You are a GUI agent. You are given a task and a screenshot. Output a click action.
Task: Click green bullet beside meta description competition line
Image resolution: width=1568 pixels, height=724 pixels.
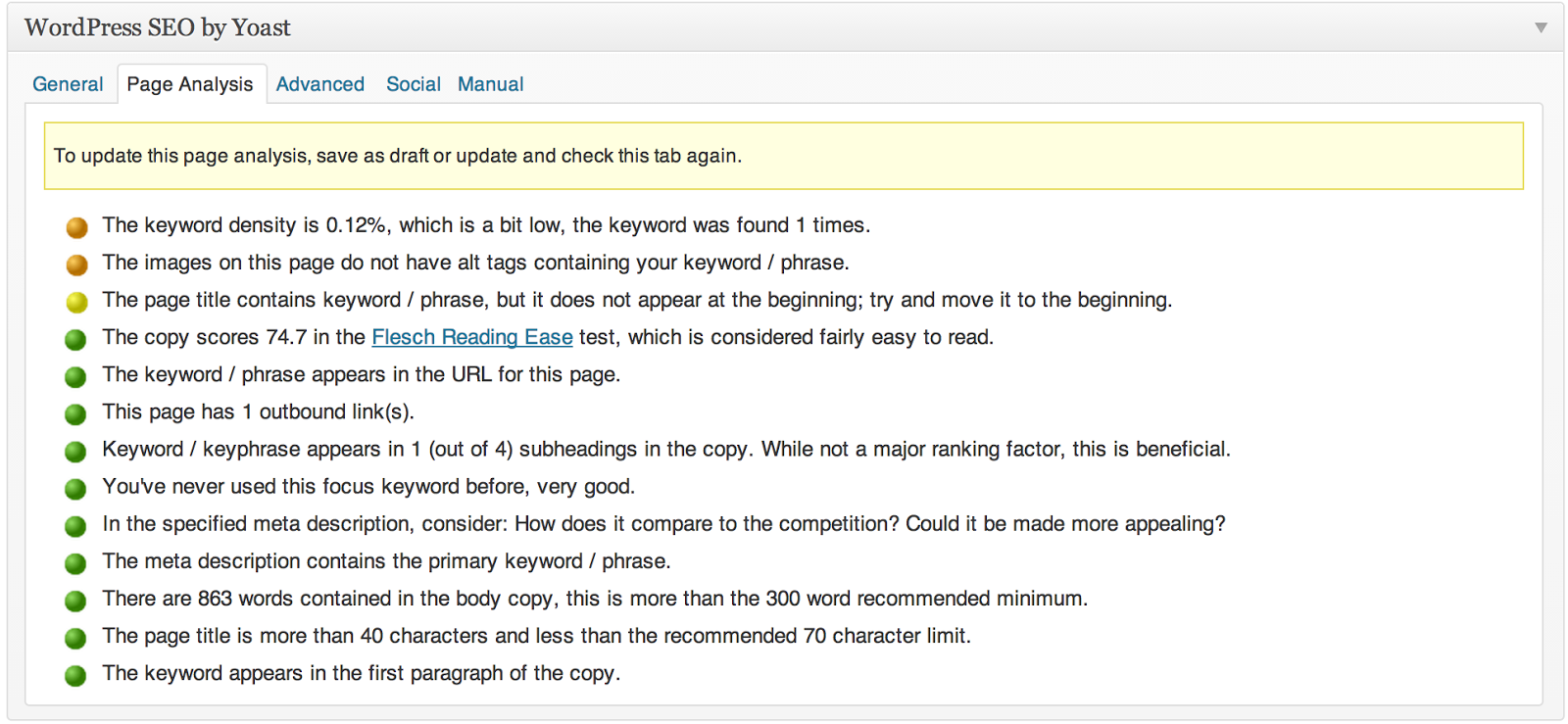tap(75, 526)
